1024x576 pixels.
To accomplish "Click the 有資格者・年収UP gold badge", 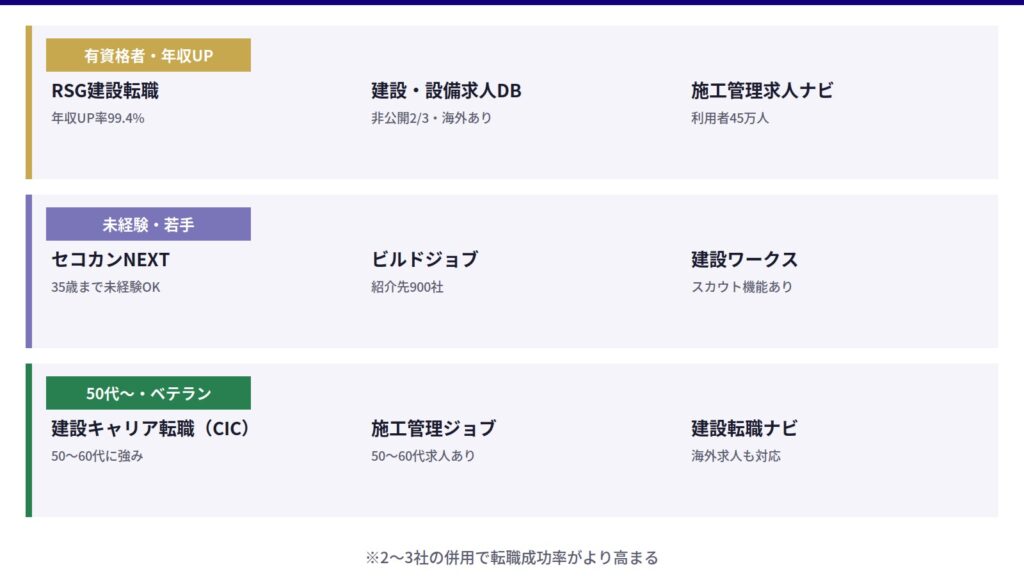I will tap(148, 55).
